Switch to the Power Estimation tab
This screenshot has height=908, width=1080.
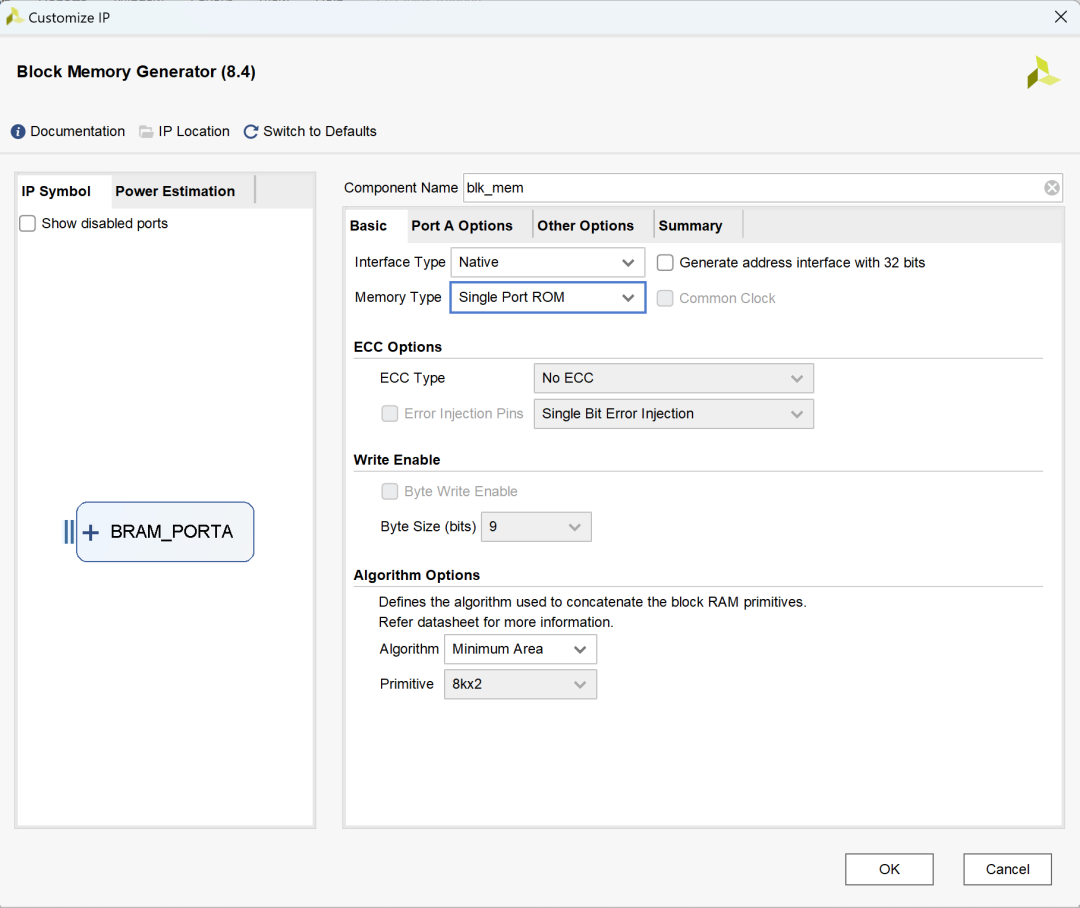coord(175,191)
